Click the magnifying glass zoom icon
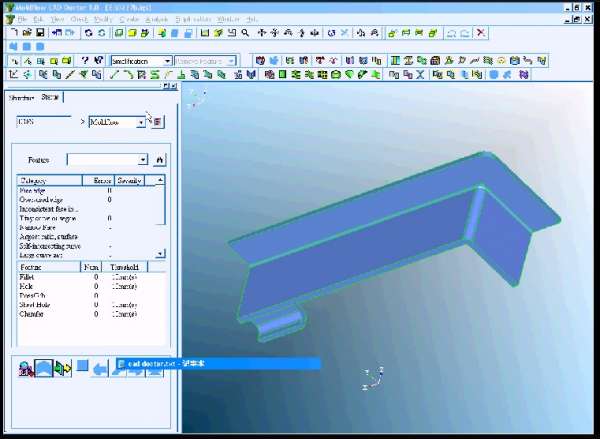This screenshot has width=600, height=439. (x=245, y=33)
